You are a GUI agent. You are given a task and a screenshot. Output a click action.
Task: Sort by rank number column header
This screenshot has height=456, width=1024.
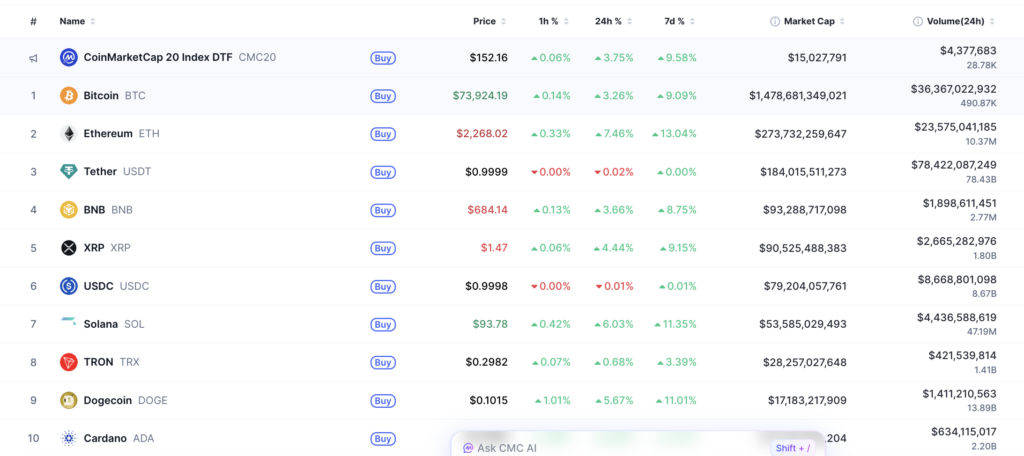pos(33,22)
